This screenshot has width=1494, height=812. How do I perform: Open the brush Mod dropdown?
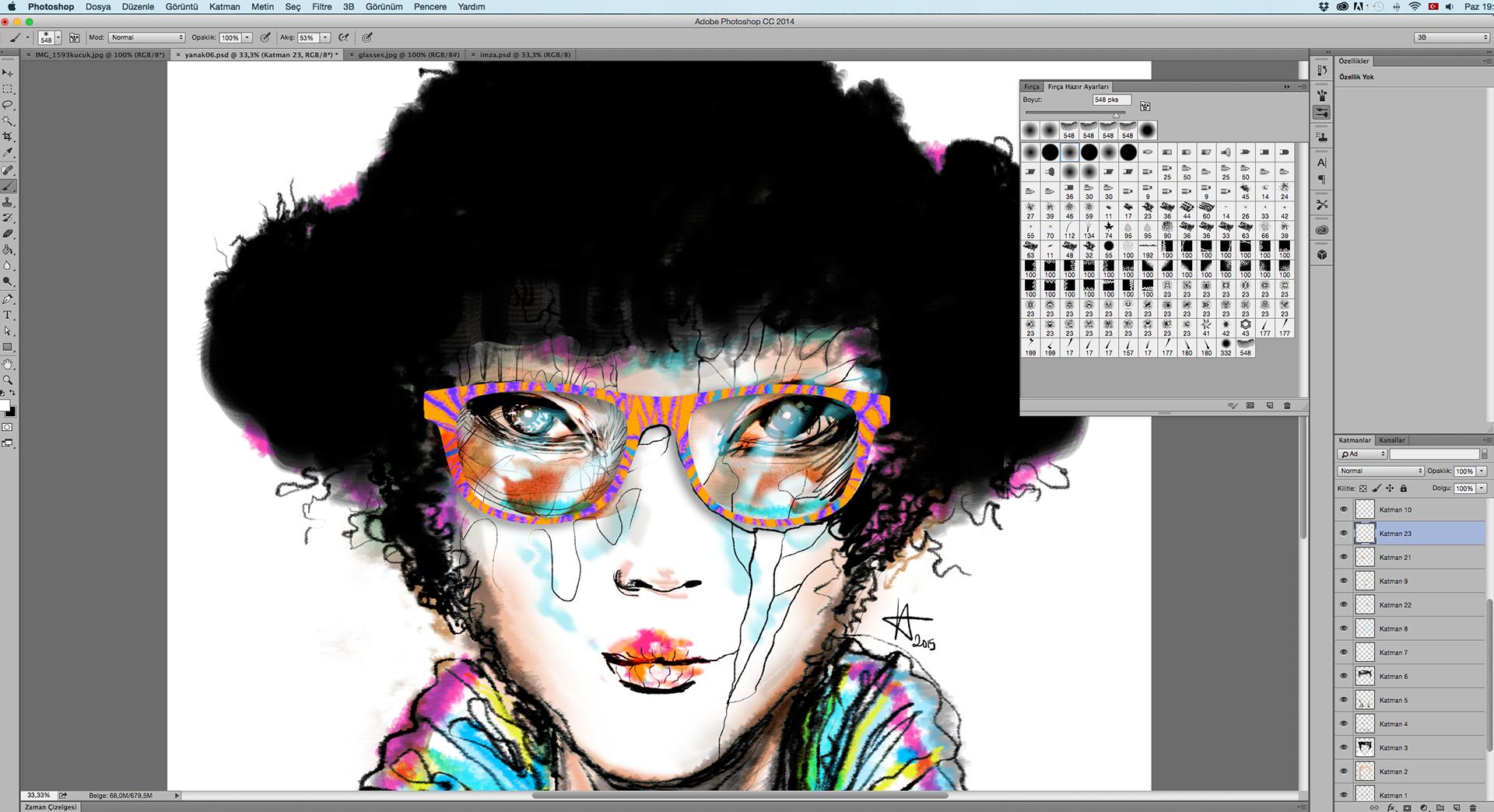[x=147, y=37]
